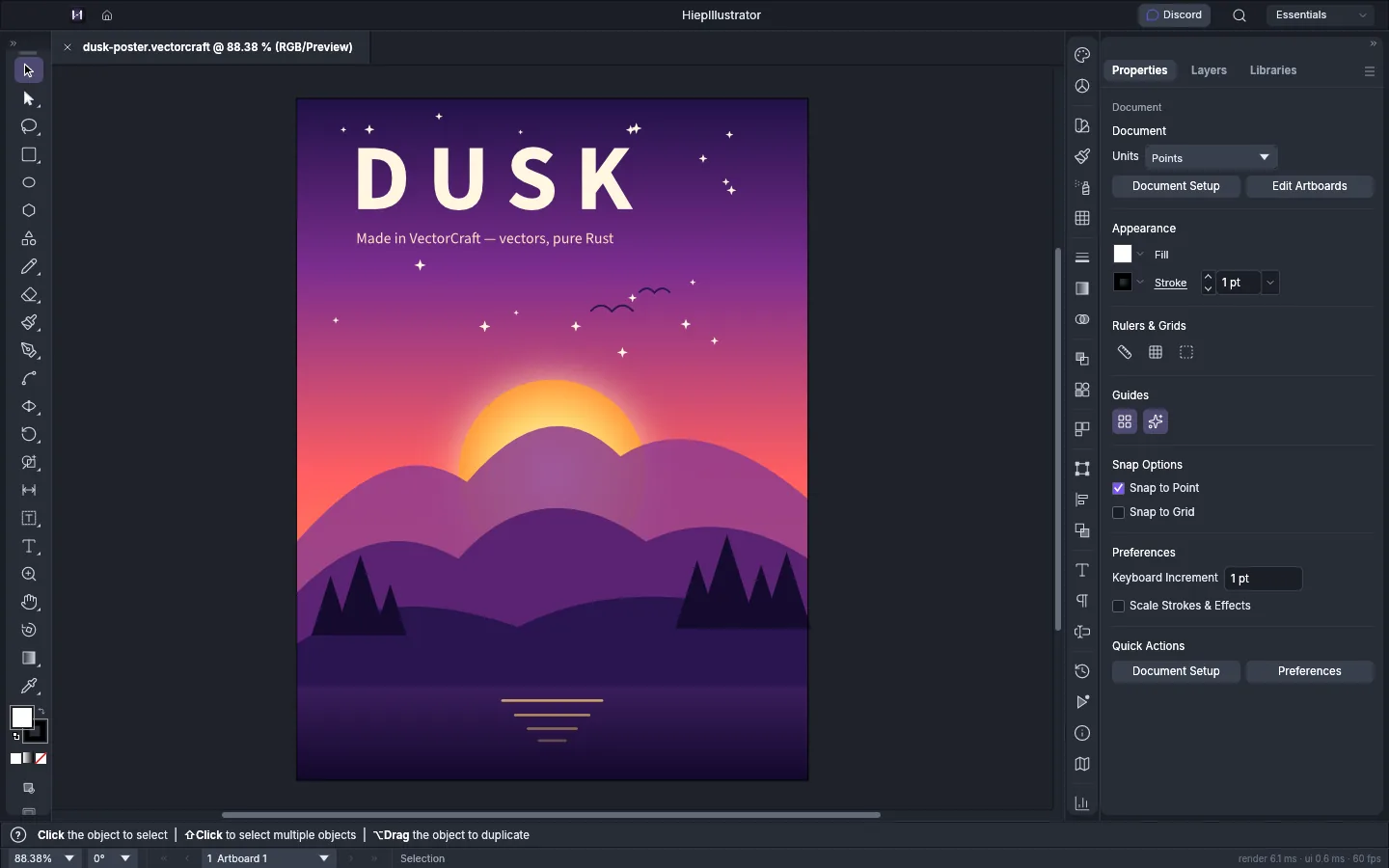Open the swatches grid panel icon
This screenshot has width=1389, height=868.
pyautogui.click(x=1082, y=218)
